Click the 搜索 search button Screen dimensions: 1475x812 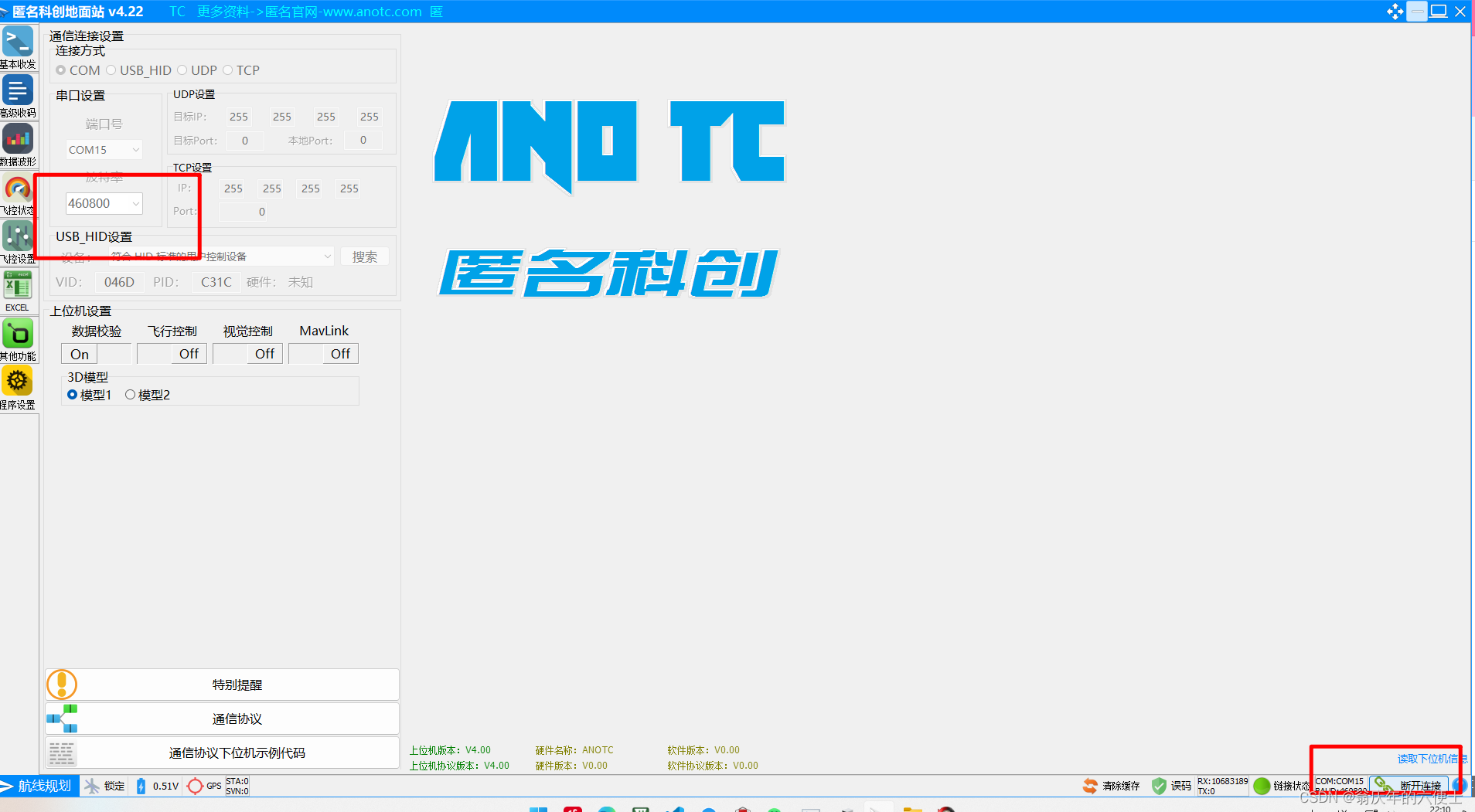[365, 257]
